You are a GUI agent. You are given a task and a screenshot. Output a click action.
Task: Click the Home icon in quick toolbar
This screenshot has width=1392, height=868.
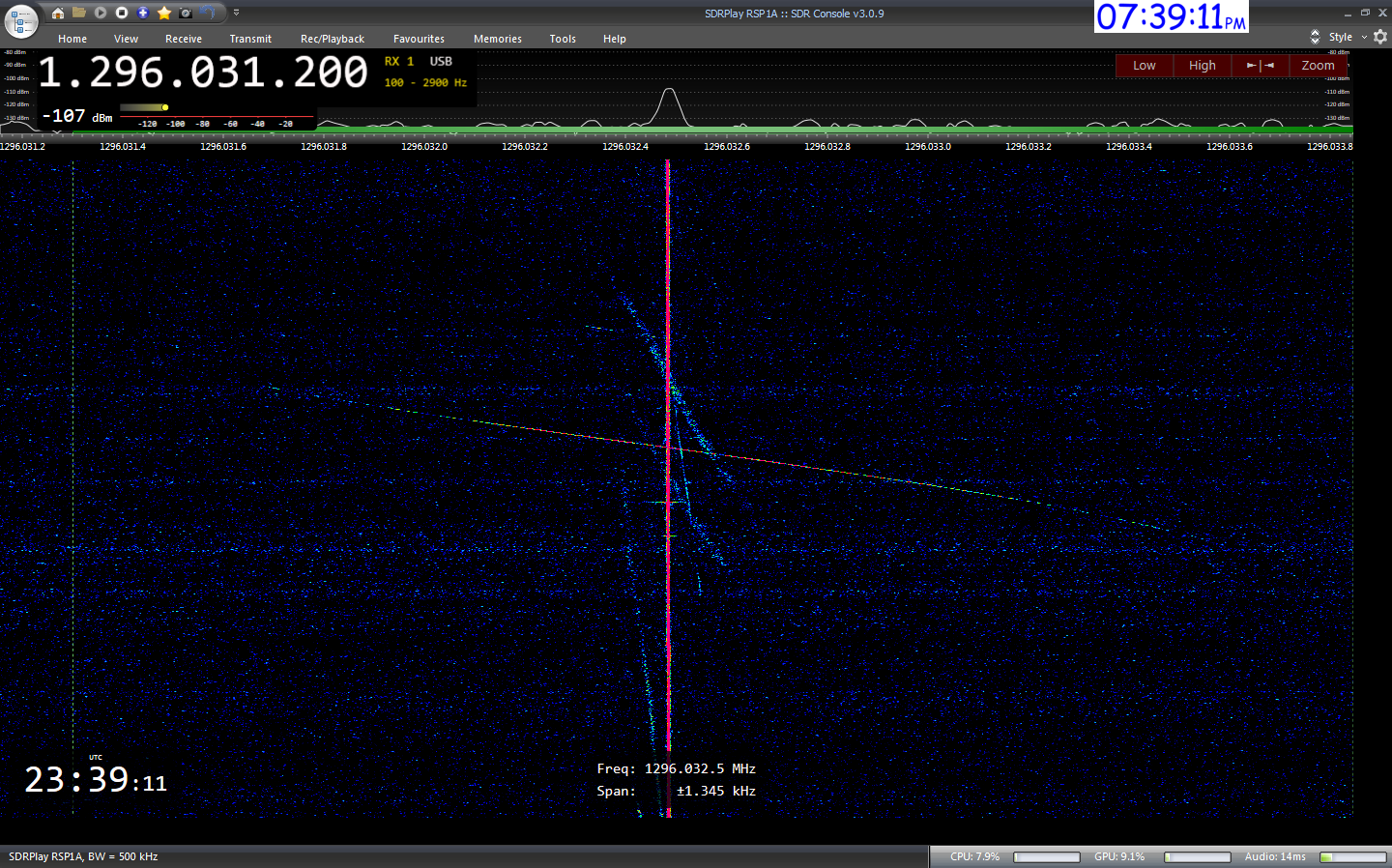58,13
